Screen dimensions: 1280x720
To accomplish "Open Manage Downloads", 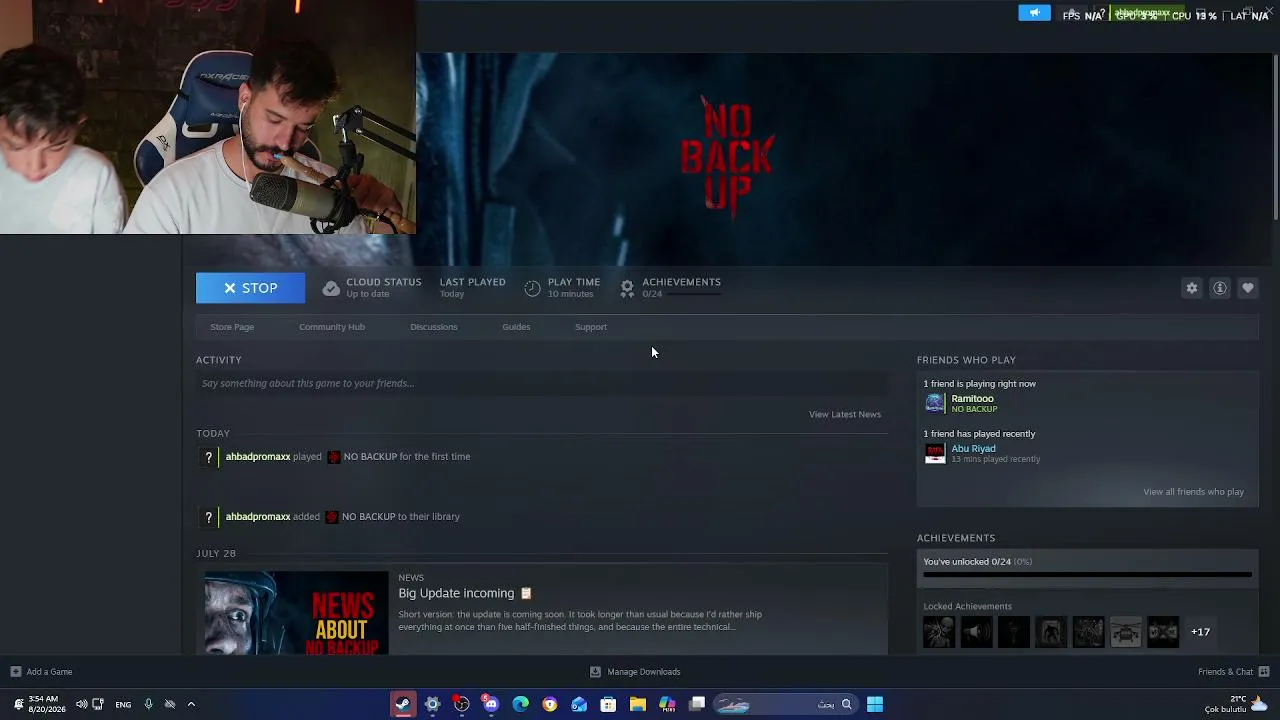I will tap(635, 672).
